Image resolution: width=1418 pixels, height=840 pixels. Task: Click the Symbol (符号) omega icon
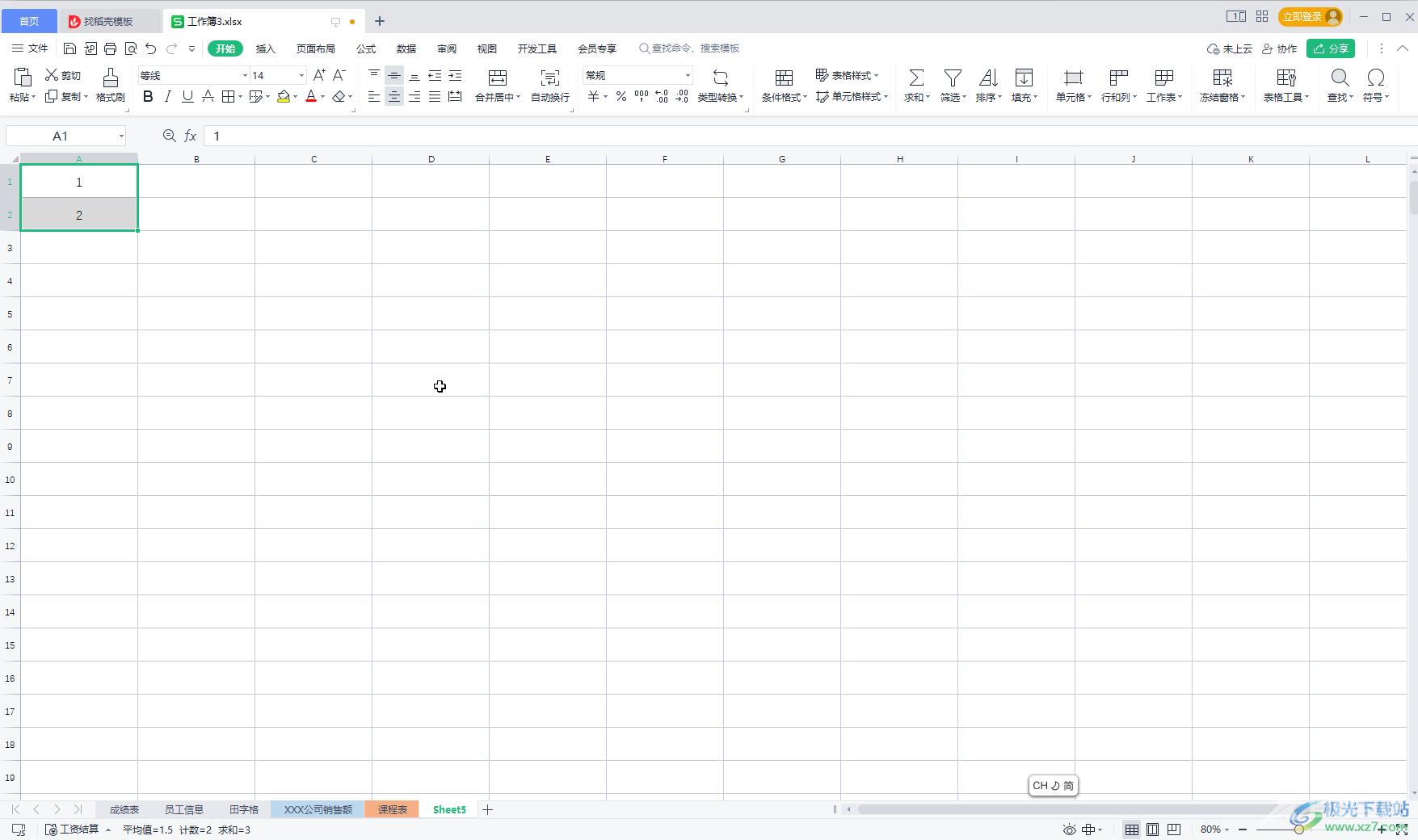pos(1375,78)
